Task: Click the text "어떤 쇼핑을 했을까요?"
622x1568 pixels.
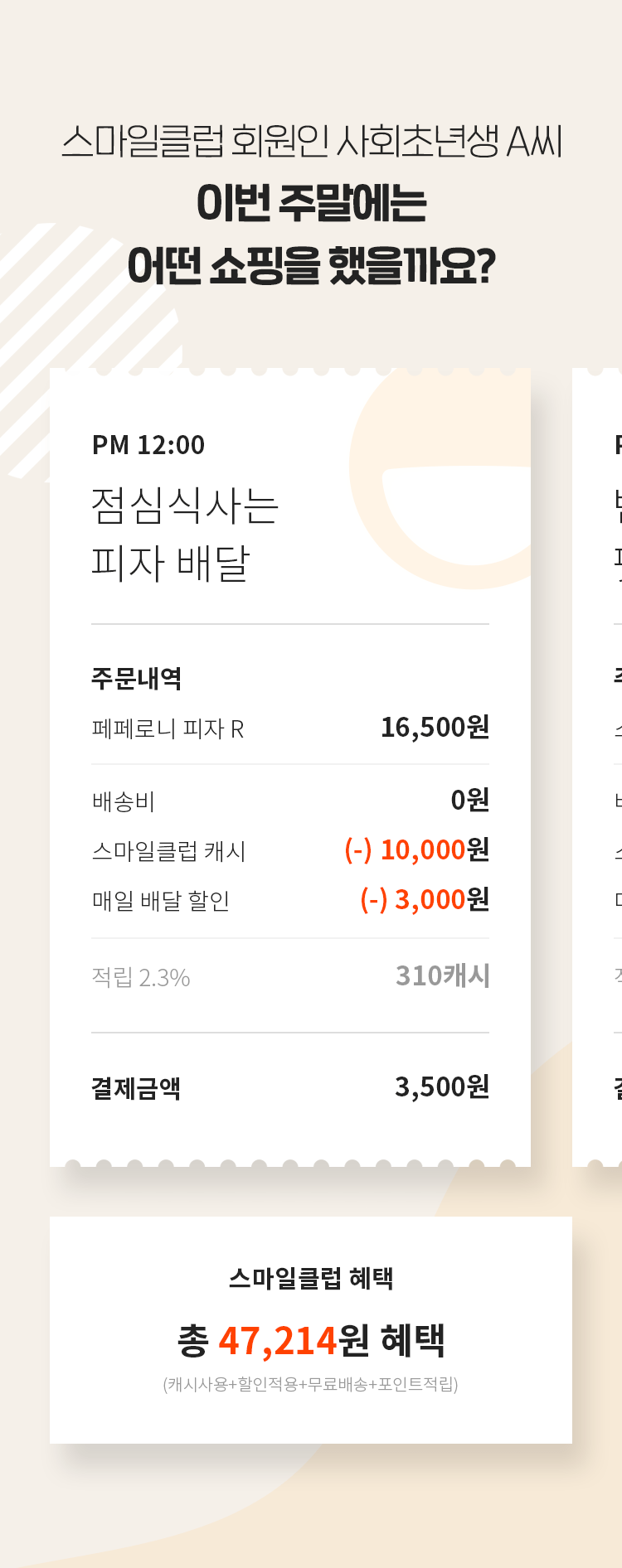Action: click(x=312, y=267)
